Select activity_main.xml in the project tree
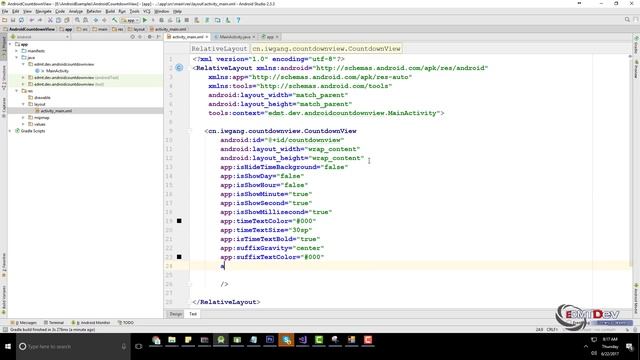Viewport: 640px width, 360px height. tap(56, 111)
